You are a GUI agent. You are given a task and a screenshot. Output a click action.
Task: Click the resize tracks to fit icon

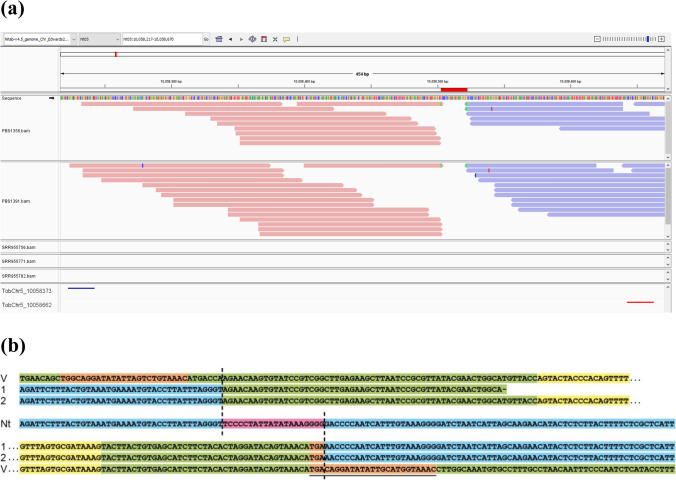pos(275,39)
